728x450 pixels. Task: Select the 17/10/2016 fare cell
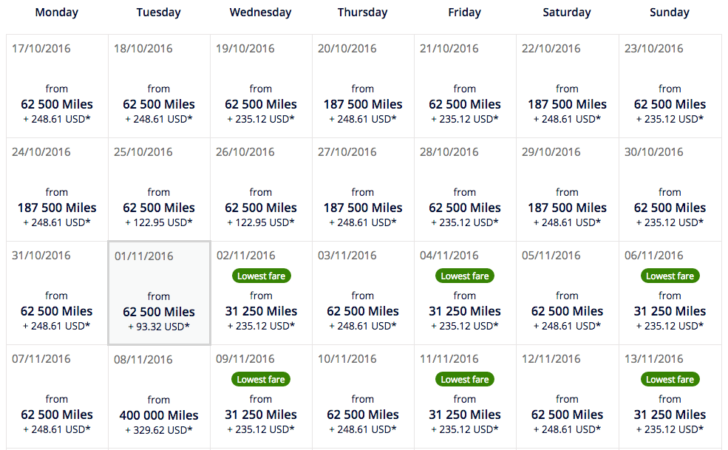57,86
